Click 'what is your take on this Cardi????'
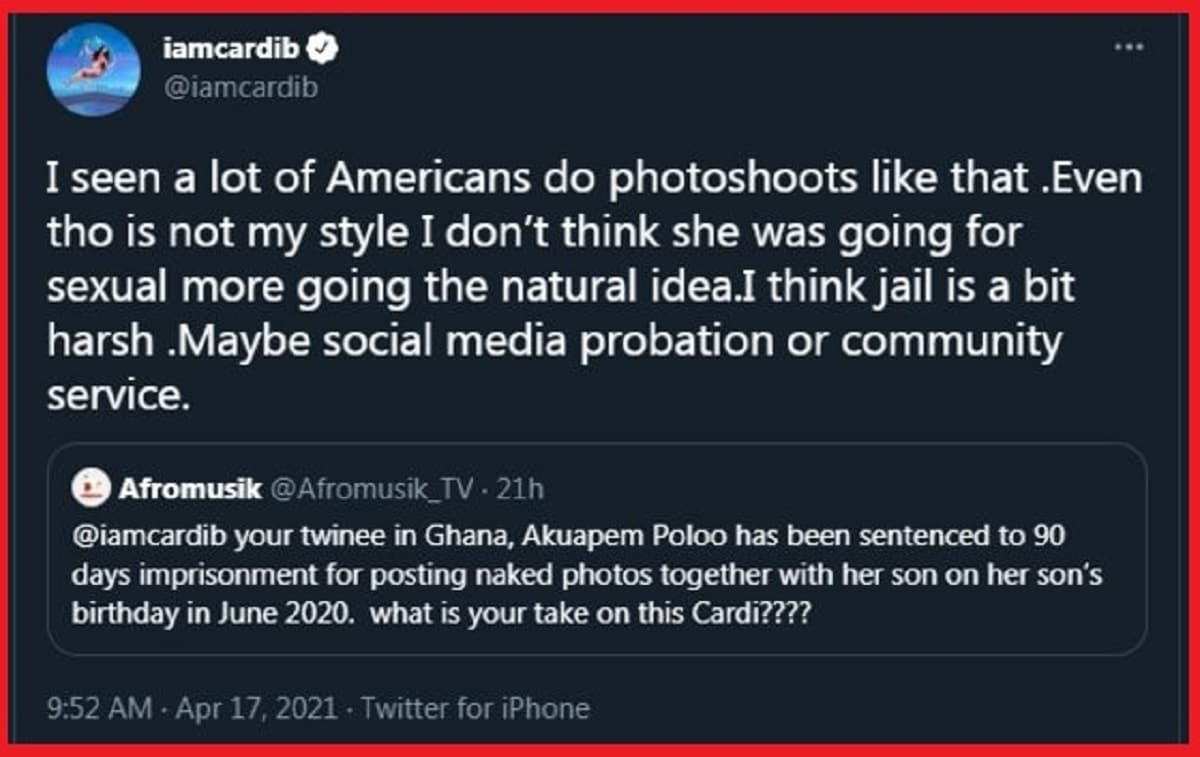 pos(590,614)
